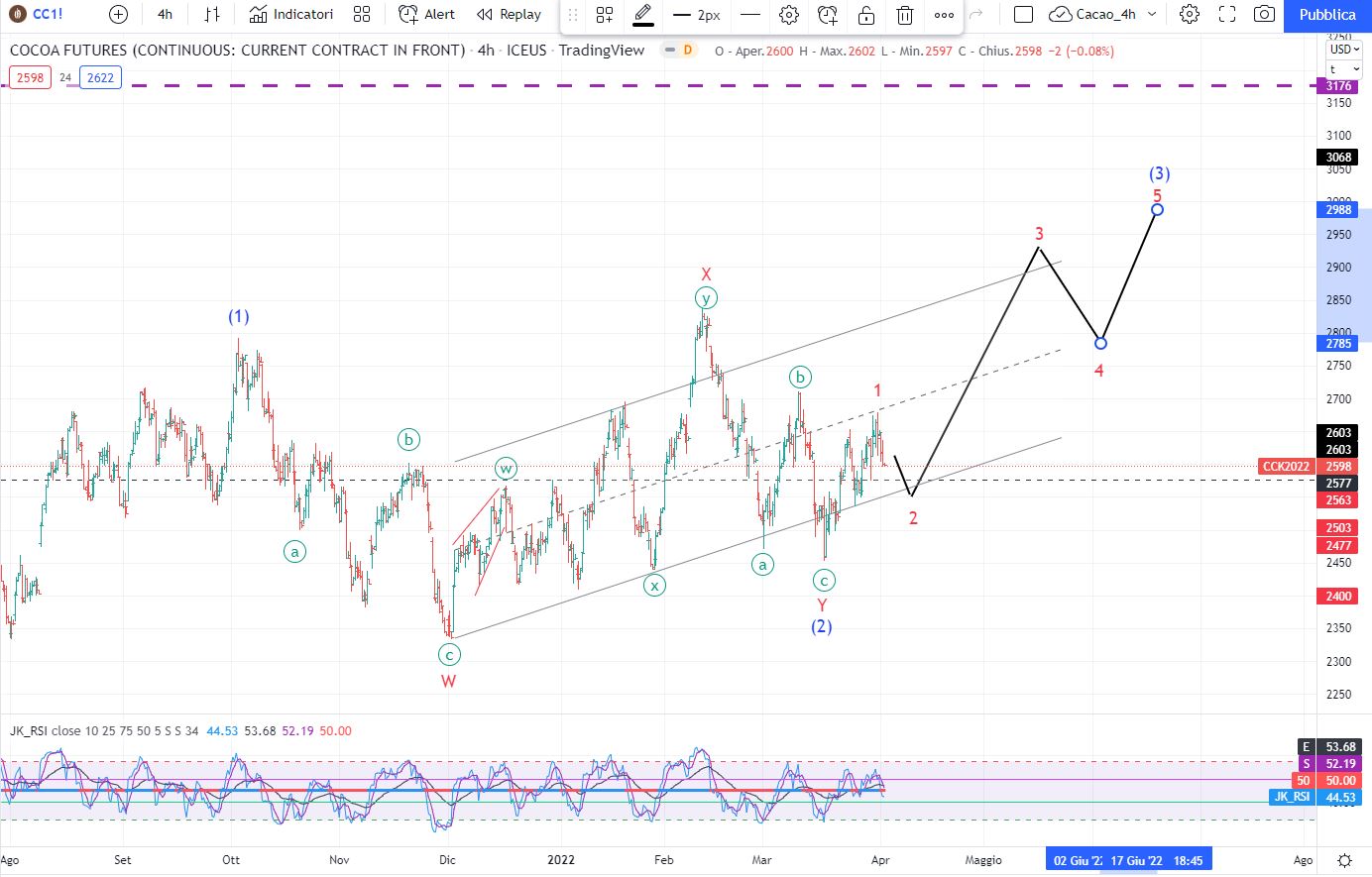Click the add symbol plus icon
1372x877 pixels.
[118, 14]
